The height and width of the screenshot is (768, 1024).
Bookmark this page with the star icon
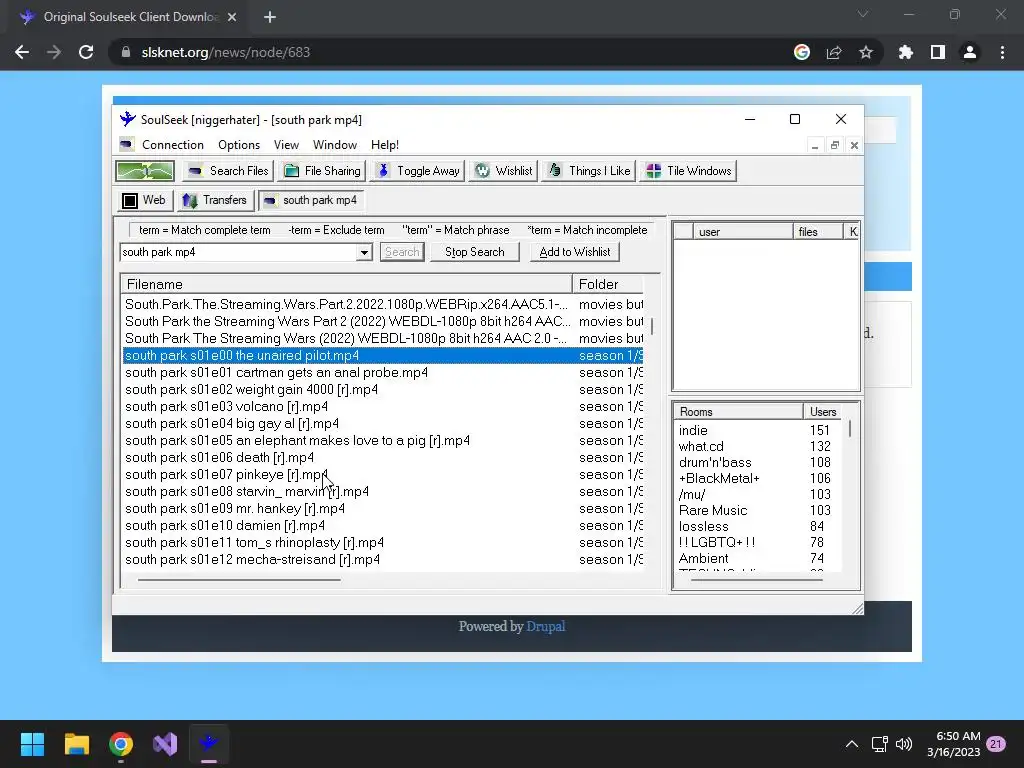click(865, 52)
